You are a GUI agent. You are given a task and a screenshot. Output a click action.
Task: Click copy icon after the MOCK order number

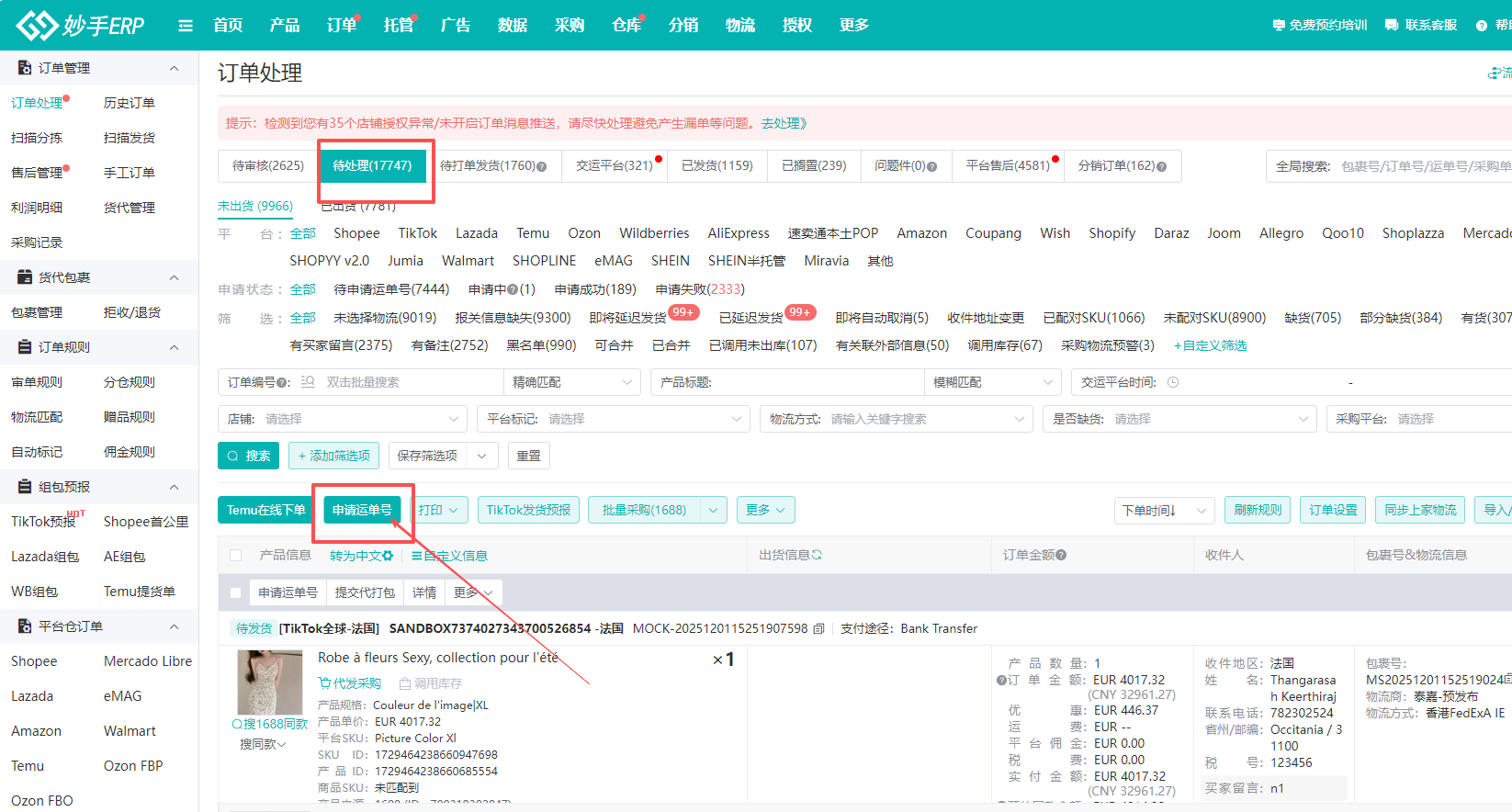818,629
